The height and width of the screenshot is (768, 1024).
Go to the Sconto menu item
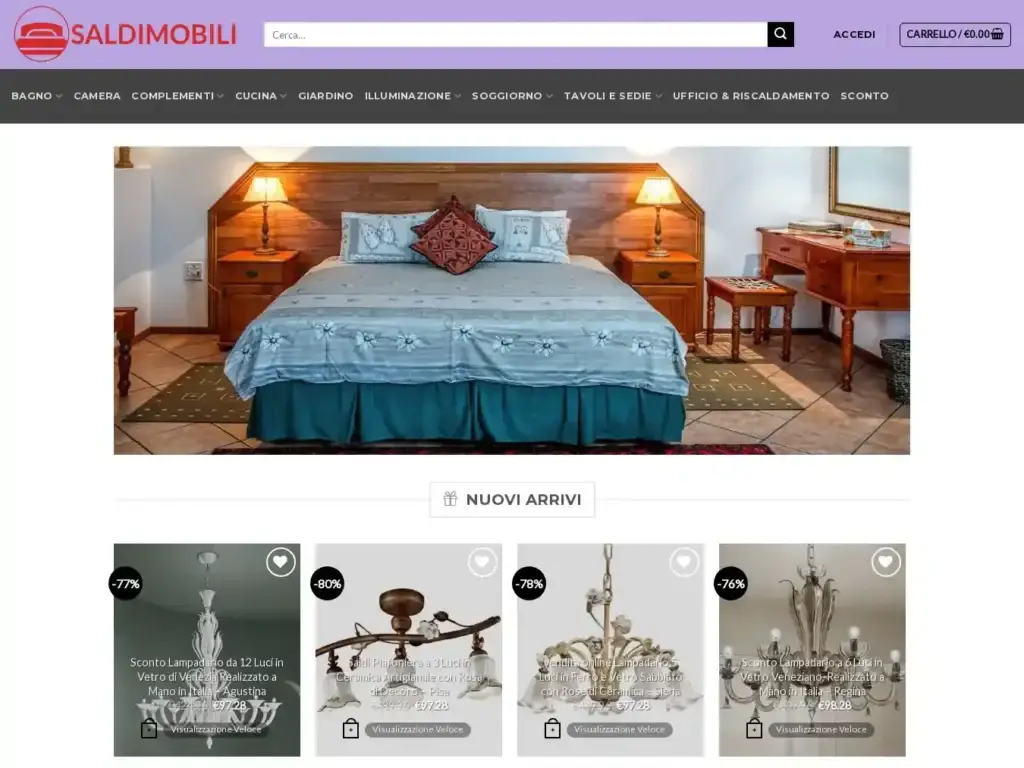[865, 96]
